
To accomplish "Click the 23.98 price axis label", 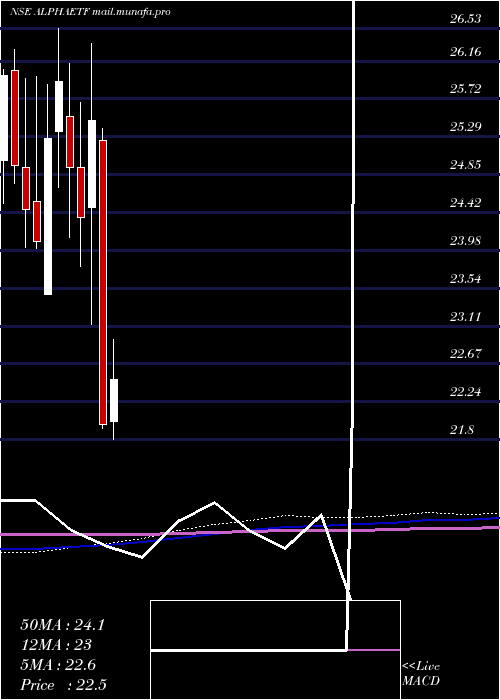I will [x=466, y=242].
